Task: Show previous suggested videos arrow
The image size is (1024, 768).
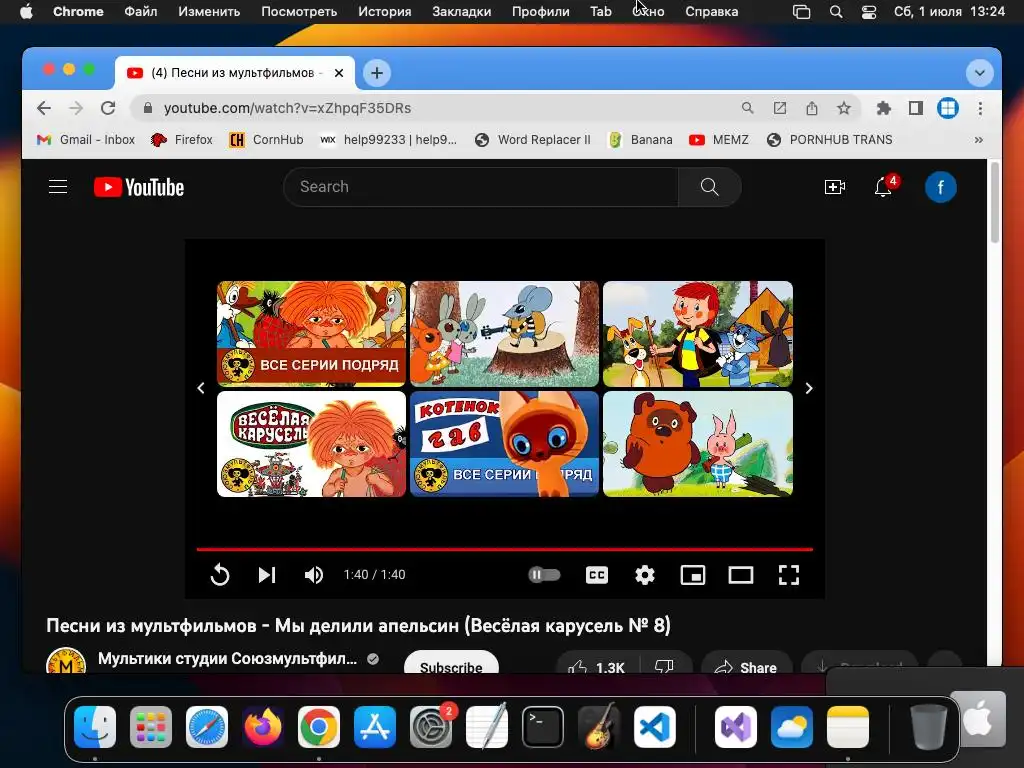Action: [201, 389]
